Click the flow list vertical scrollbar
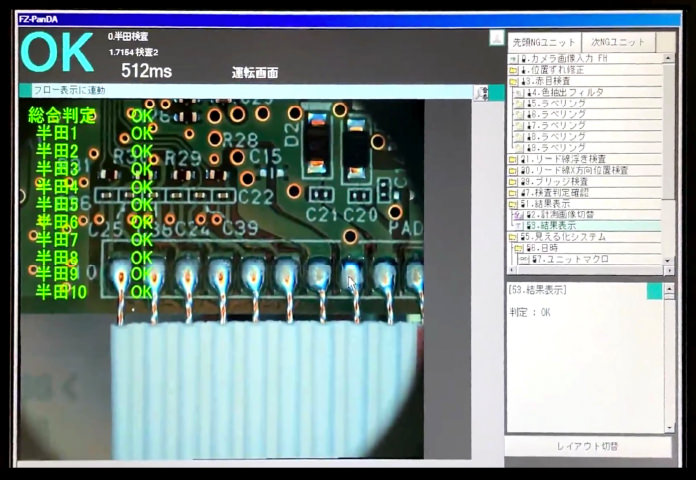The image size is (696, 480). tap(668, 150)
